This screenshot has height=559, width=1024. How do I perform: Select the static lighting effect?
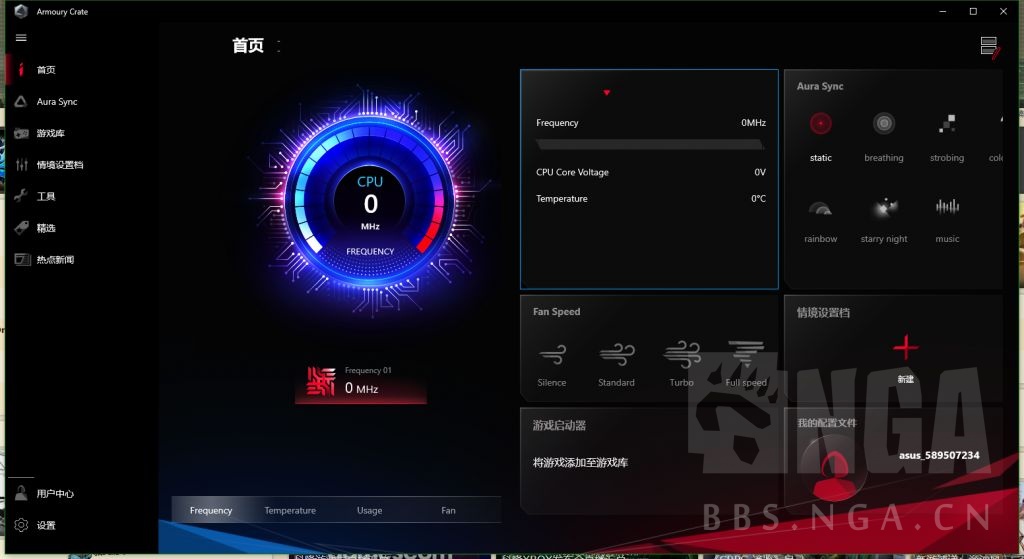click(x=820, y=136)
